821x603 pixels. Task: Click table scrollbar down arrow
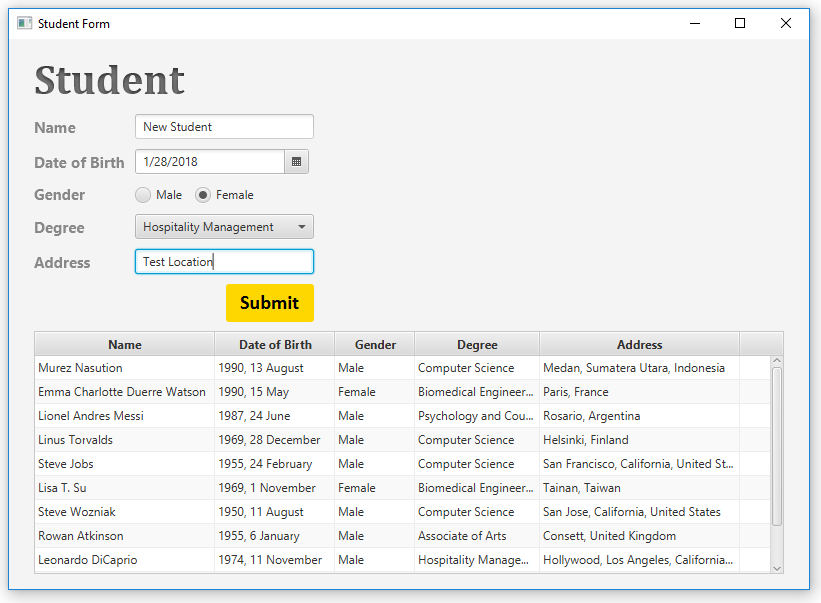tap(777, 568)
